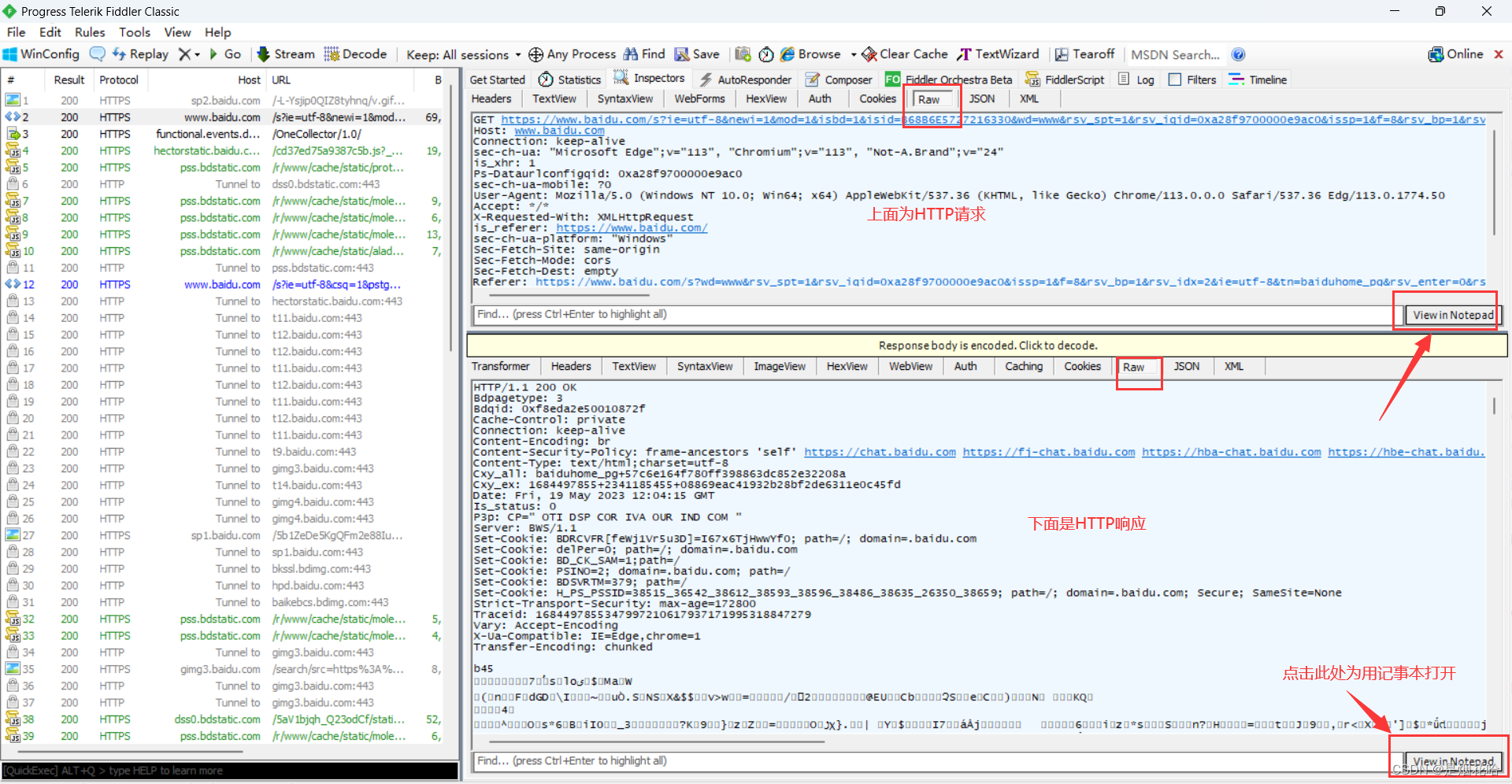Open the FiddlerScript tab

(x=1065, y=80)
